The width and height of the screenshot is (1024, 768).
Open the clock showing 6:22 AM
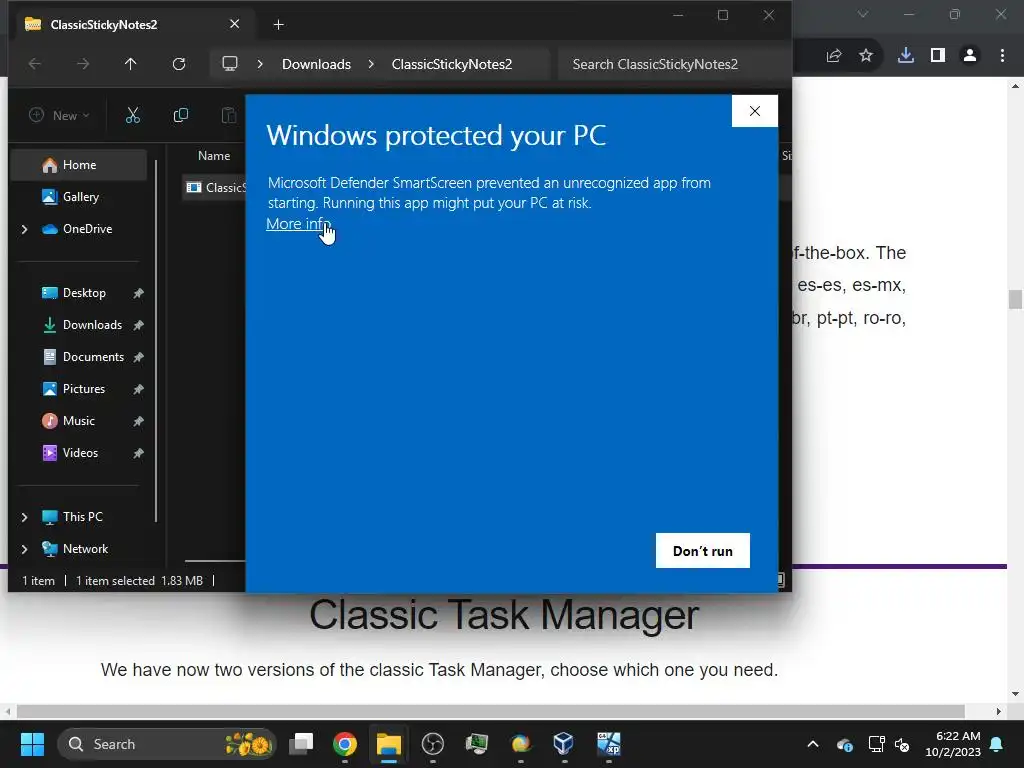point(953,744)
